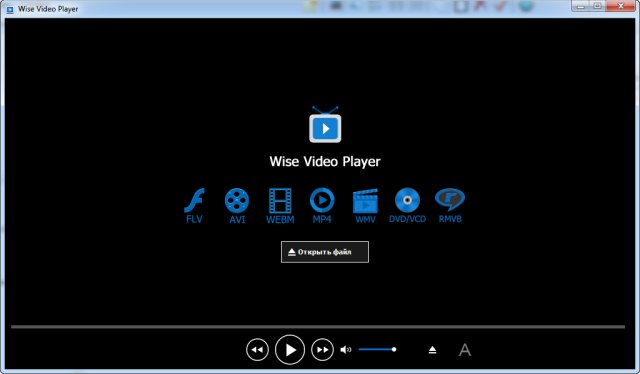Screen dimensions: 640x374
Task: Adjust the blue volume slider
Action: pyautogui.click(x=377, y=350)
